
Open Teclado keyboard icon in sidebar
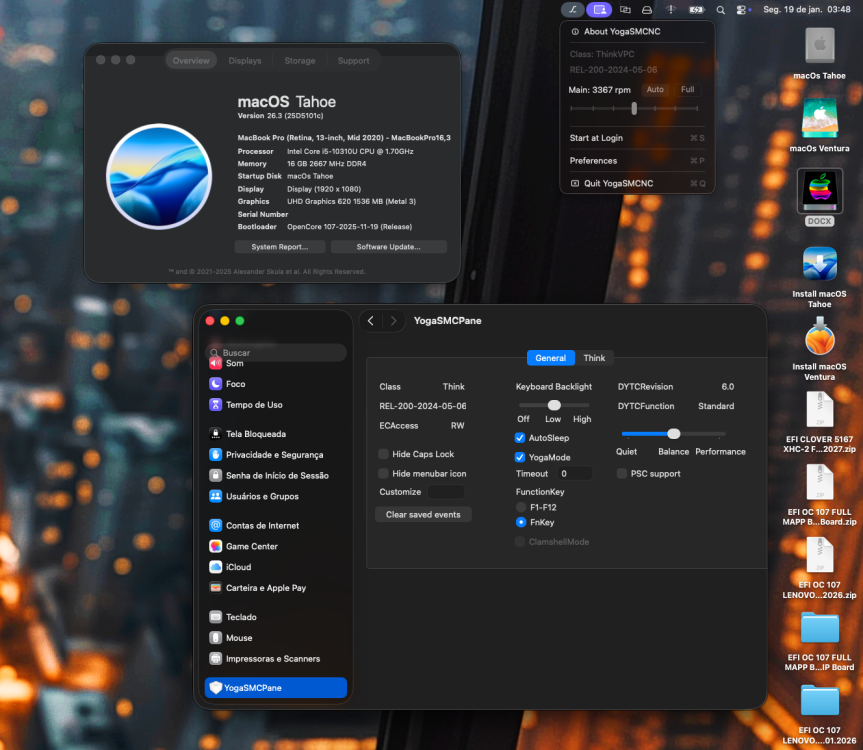click(216, 617)
